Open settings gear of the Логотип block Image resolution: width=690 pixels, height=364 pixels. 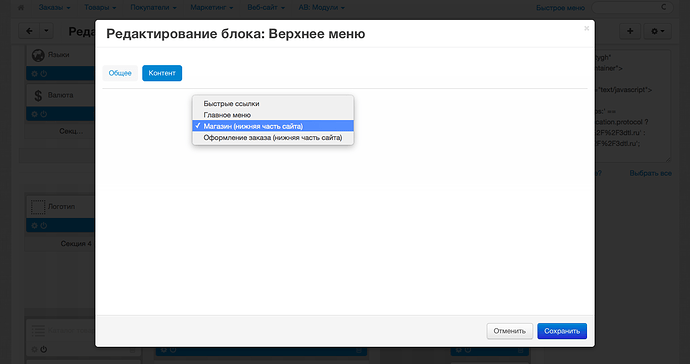click(34, 225)
